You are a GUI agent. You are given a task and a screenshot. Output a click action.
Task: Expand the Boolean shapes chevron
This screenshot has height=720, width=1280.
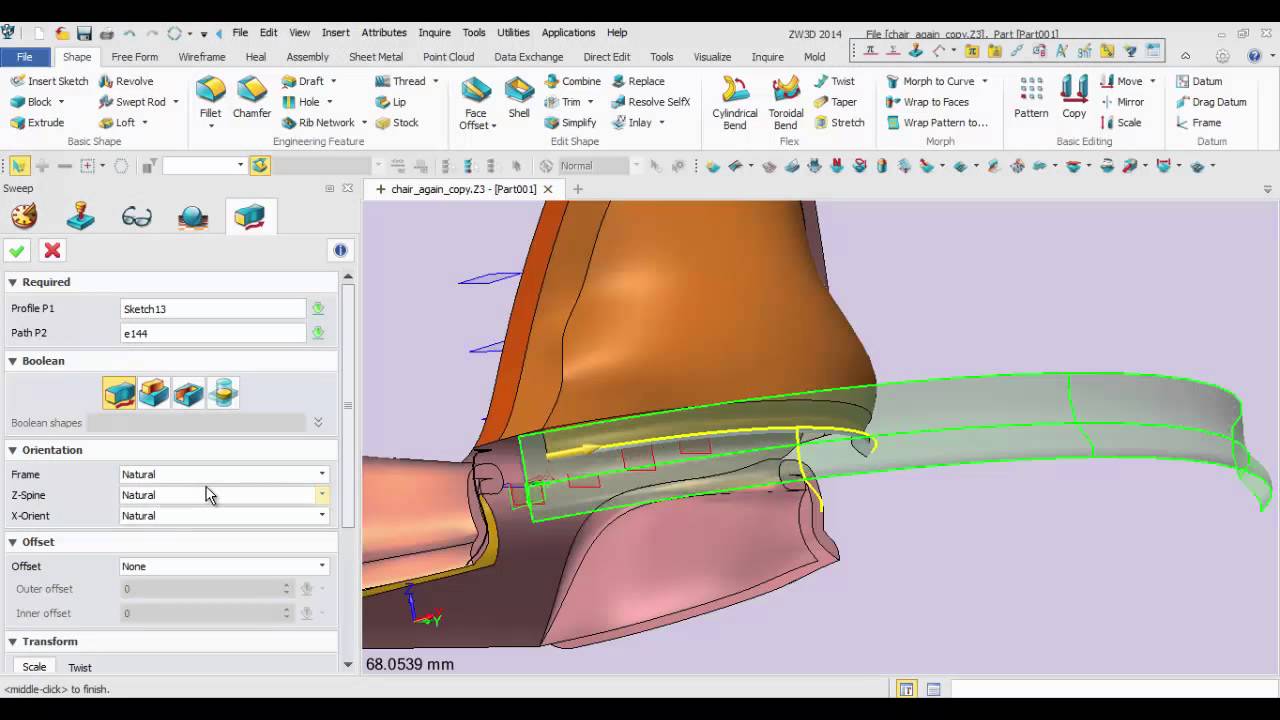[x=318, y=423]
